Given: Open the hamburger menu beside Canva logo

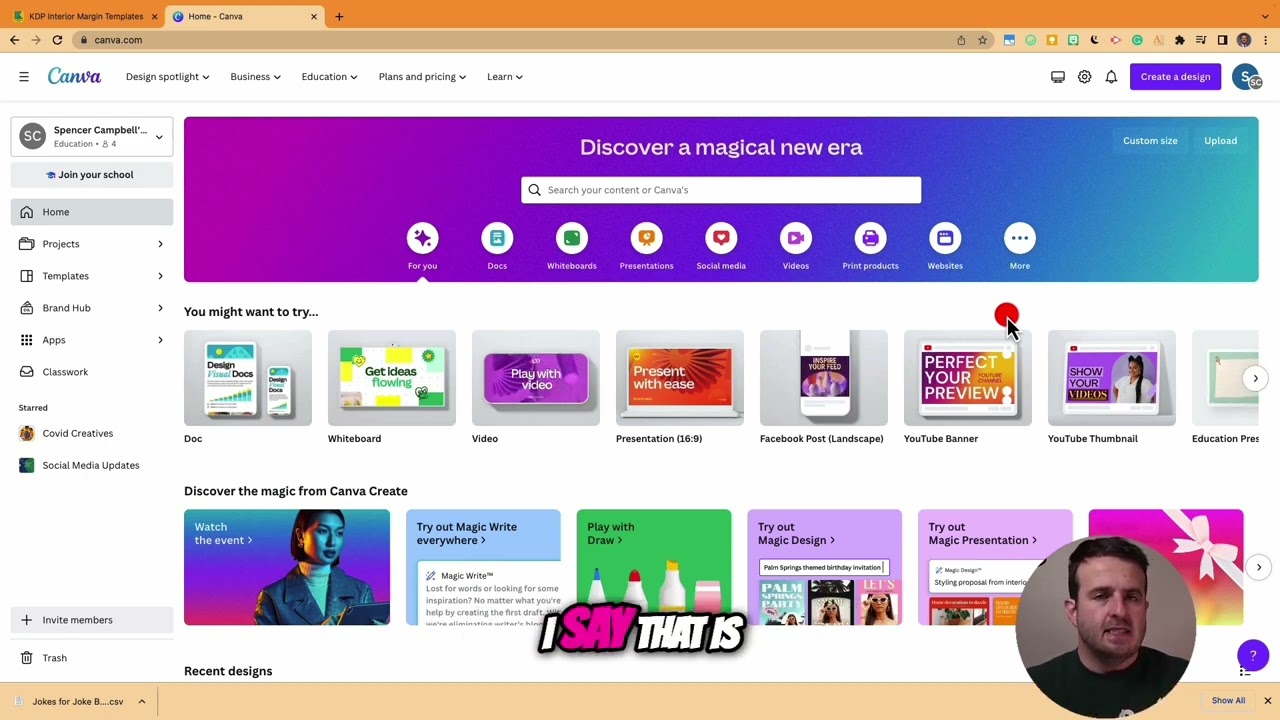Looking at the screenshot, I should 24,77.
